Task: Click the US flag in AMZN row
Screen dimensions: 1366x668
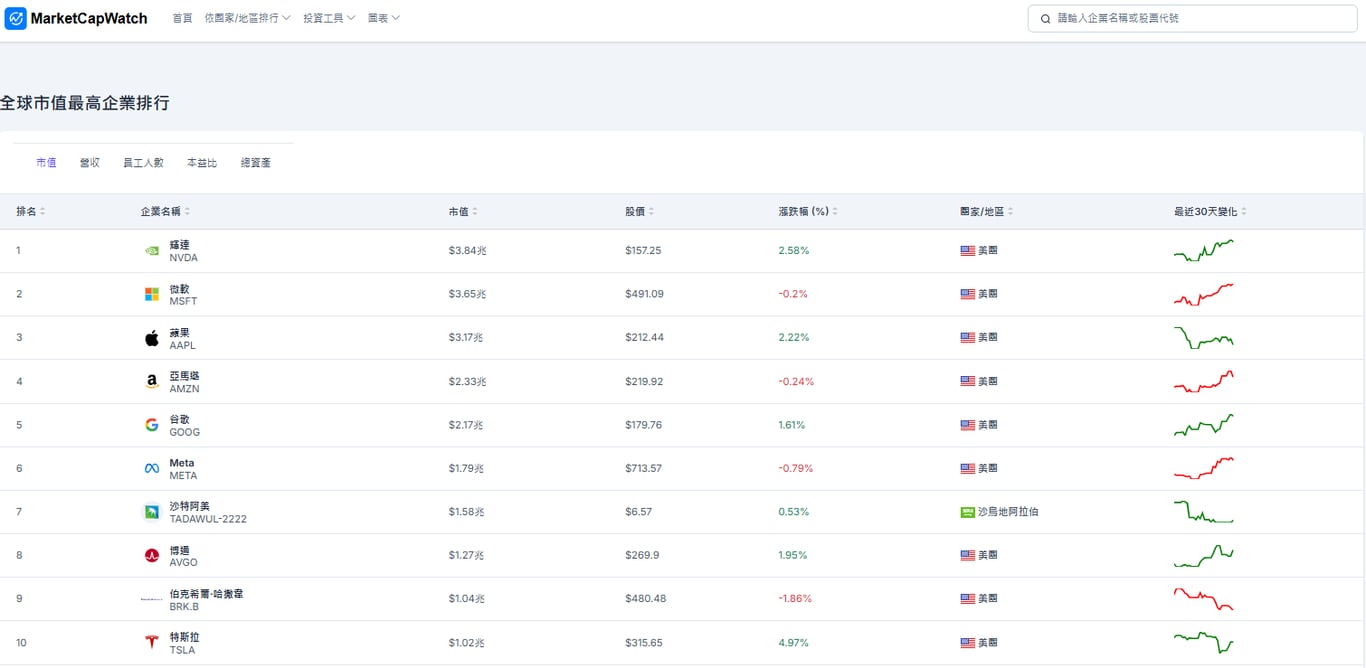Action: pyautogui.click(x=967, y=381)
